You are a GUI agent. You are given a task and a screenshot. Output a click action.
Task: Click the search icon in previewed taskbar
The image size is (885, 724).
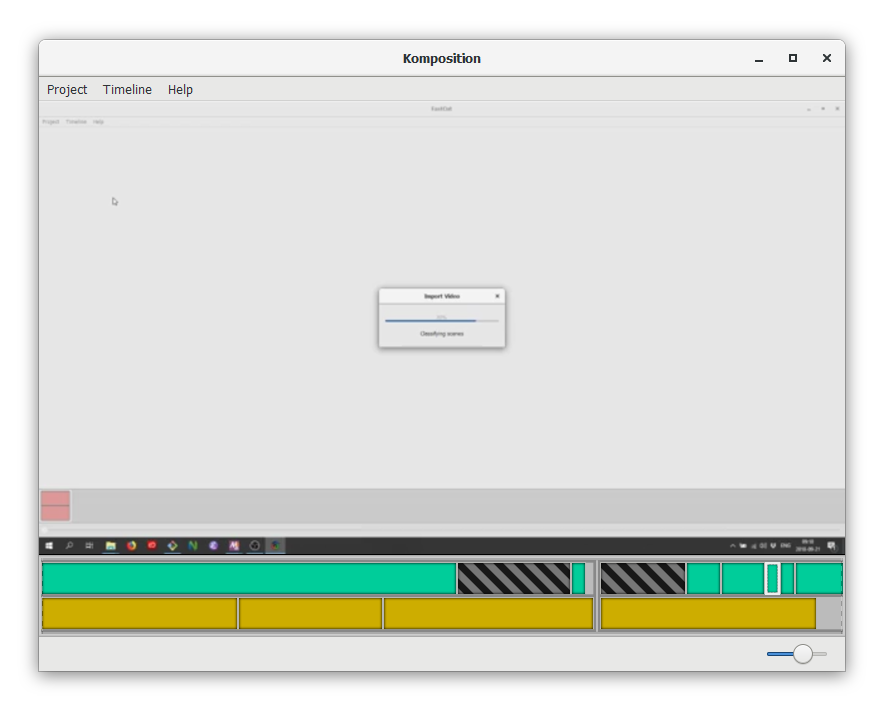point(69,546)
